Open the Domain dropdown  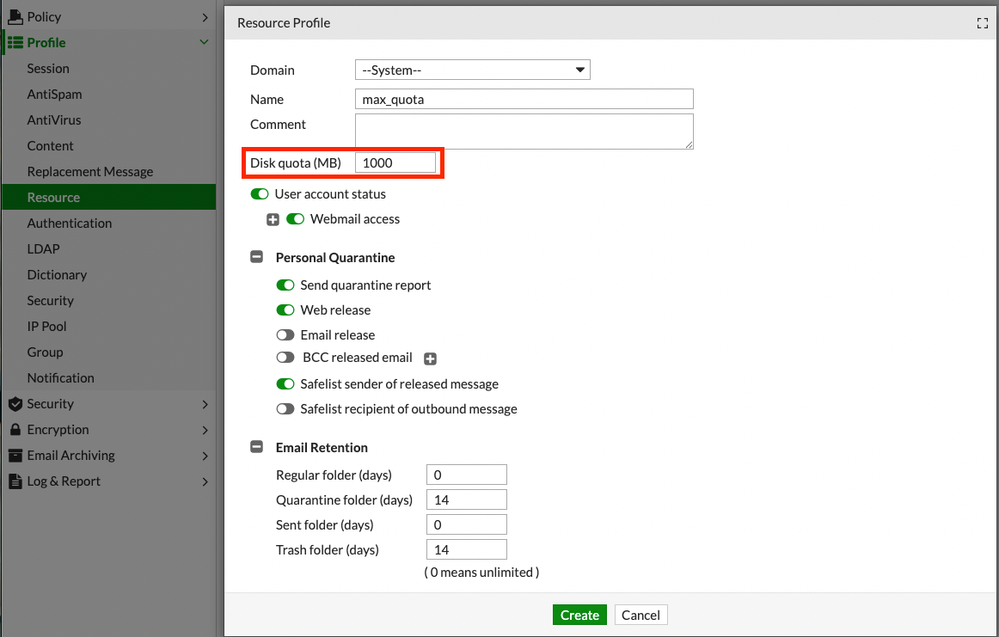point(473,70)
